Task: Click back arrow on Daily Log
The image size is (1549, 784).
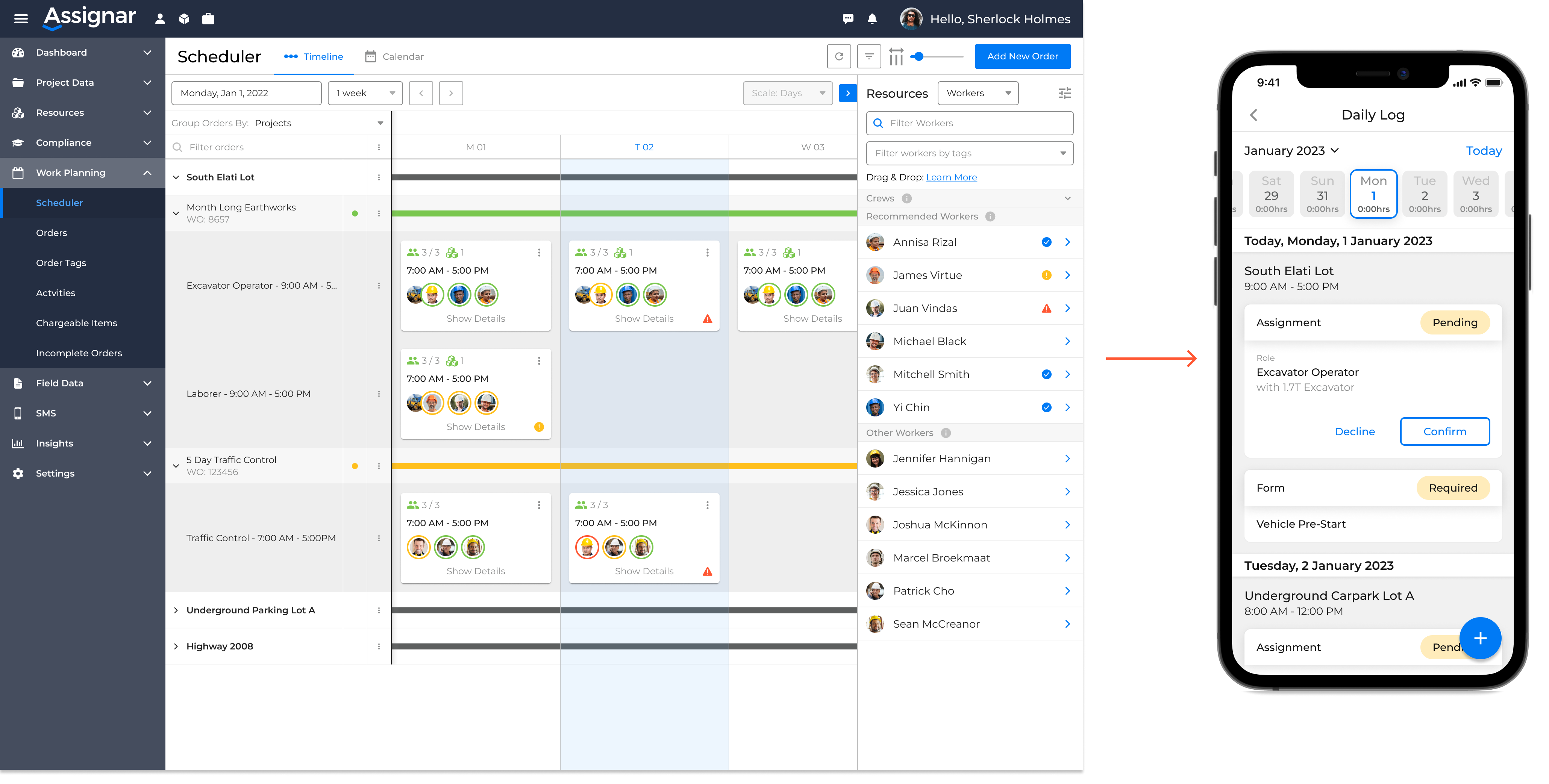Action: (1254, 115)
